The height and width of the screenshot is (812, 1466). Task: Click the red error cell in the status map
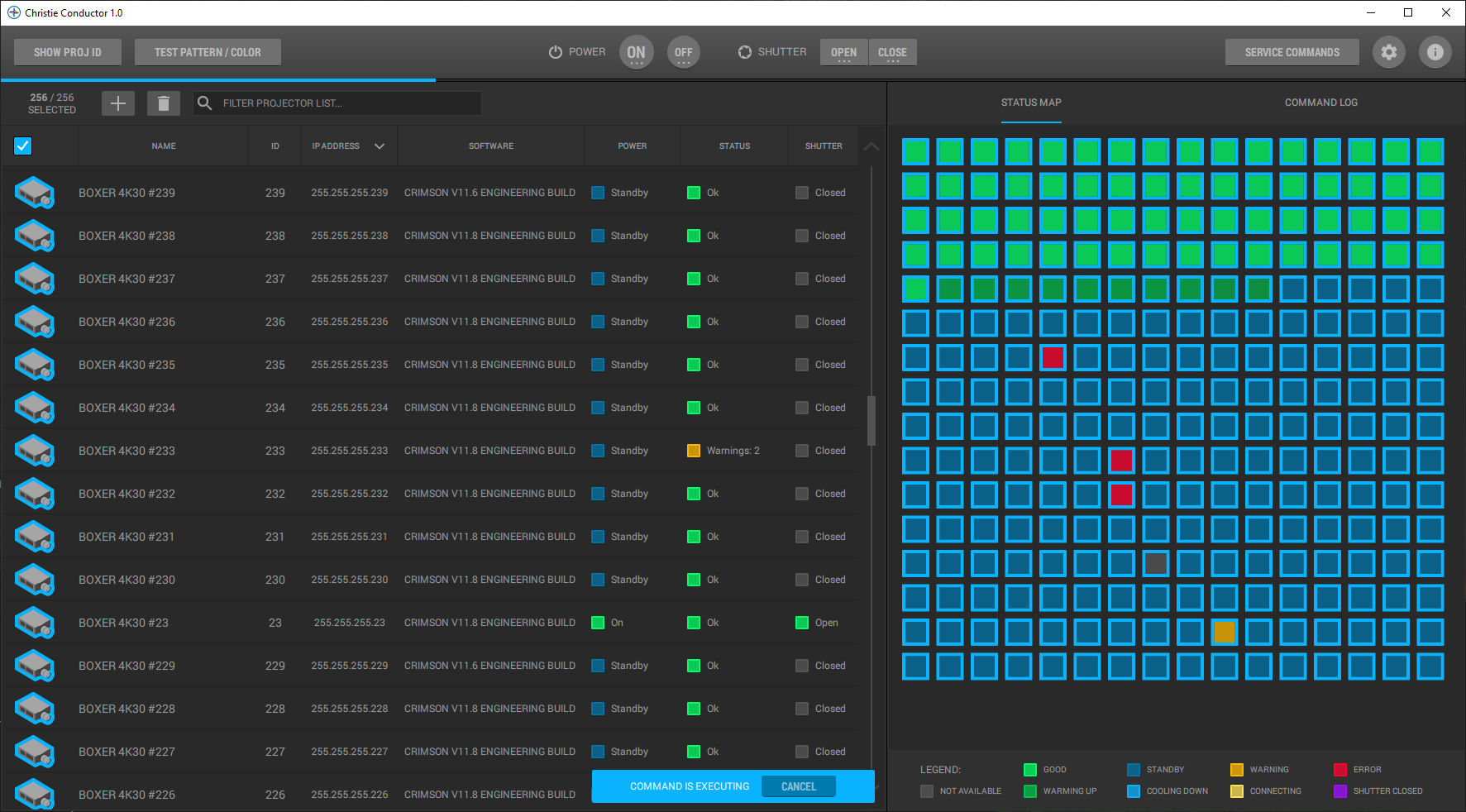coord(1053,357)
